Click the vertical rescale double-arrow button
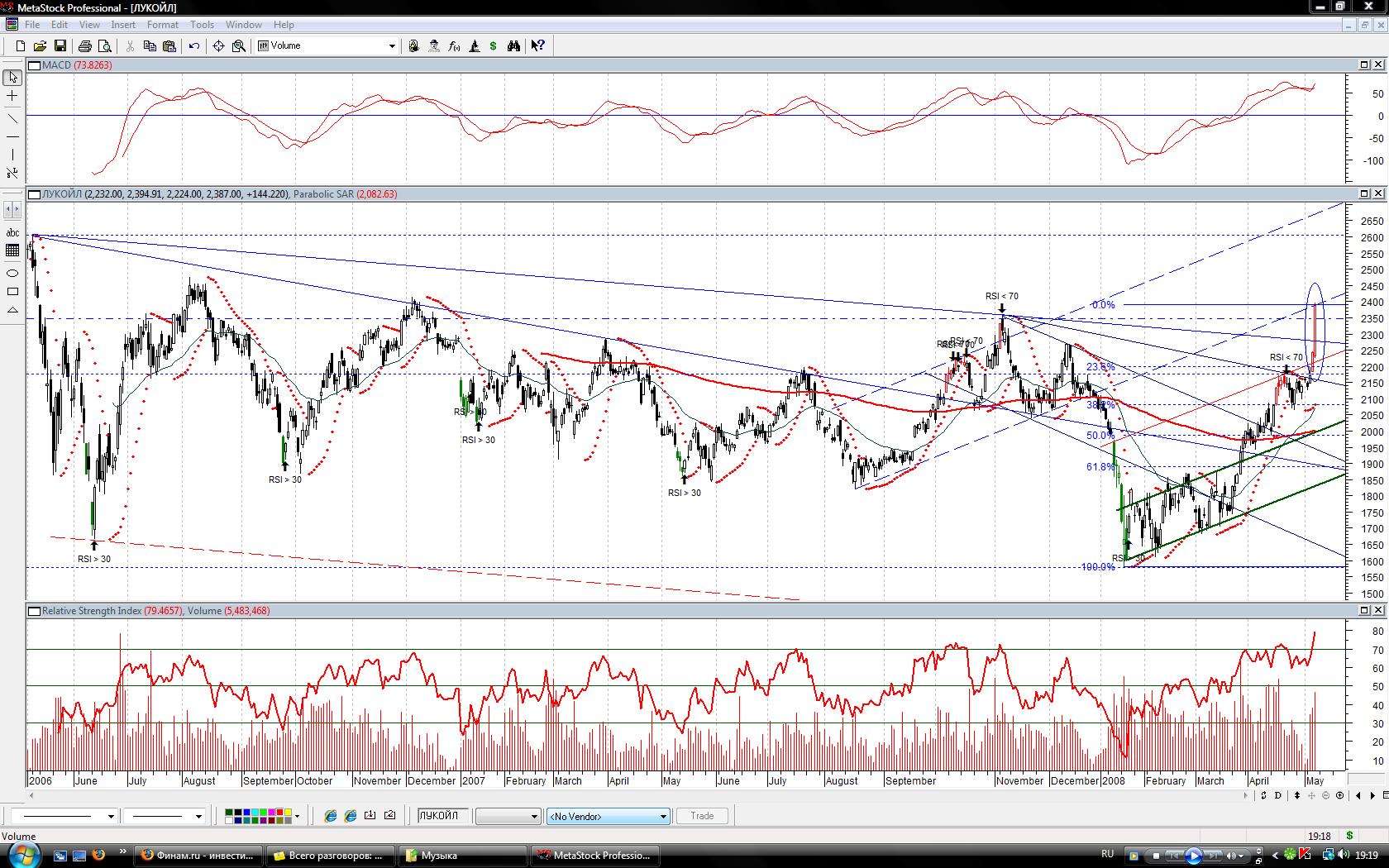The height and width of the screenshot is (868, 1389). click(1297, 795)
